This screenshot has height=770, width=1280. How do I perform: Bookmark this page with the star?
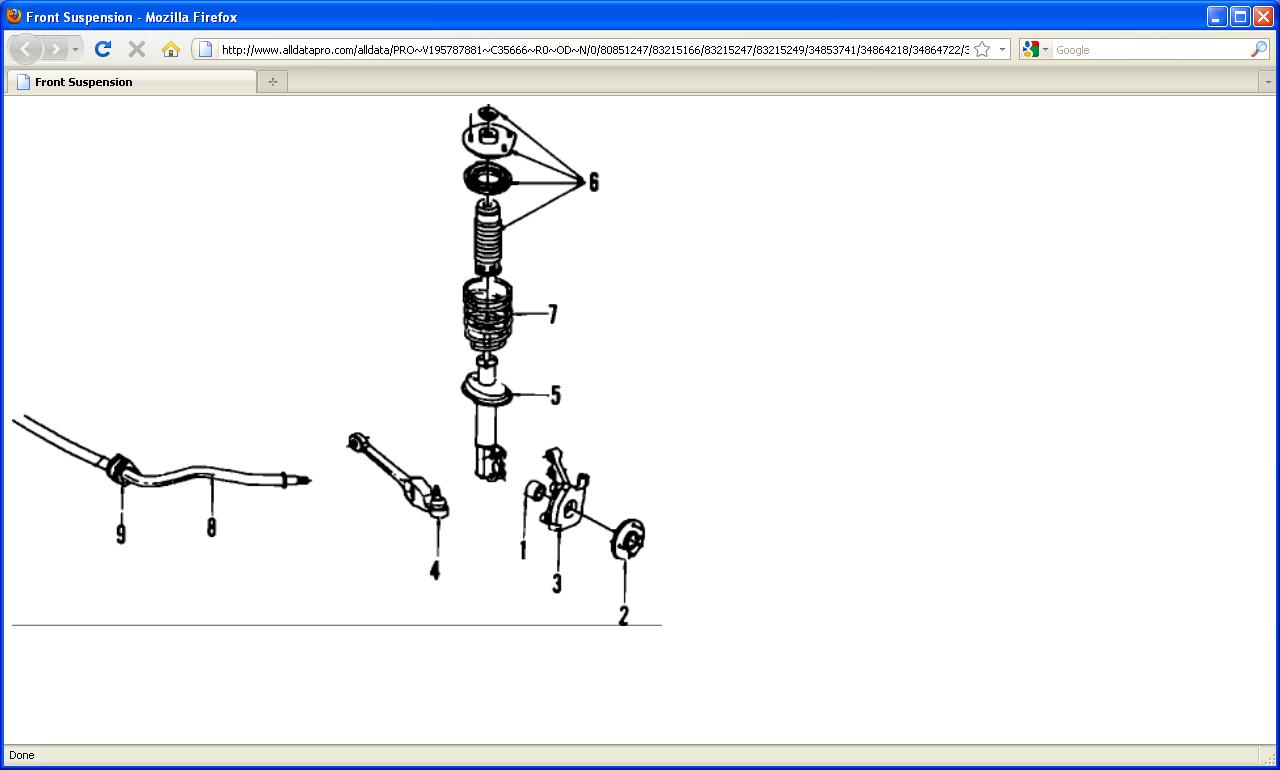982,49
